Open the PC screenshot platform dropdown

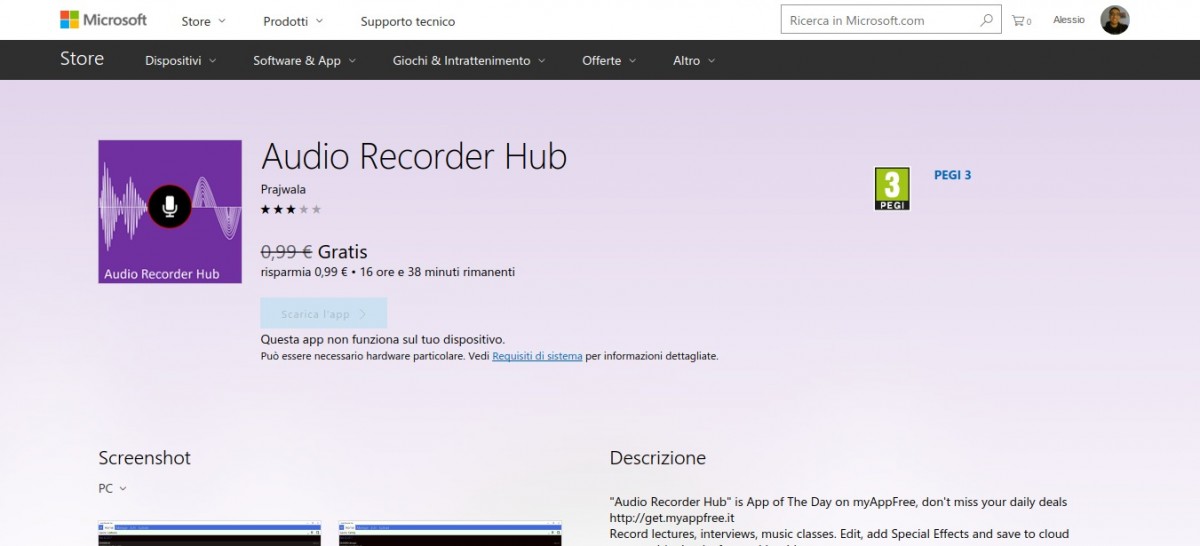pos(112,489)
